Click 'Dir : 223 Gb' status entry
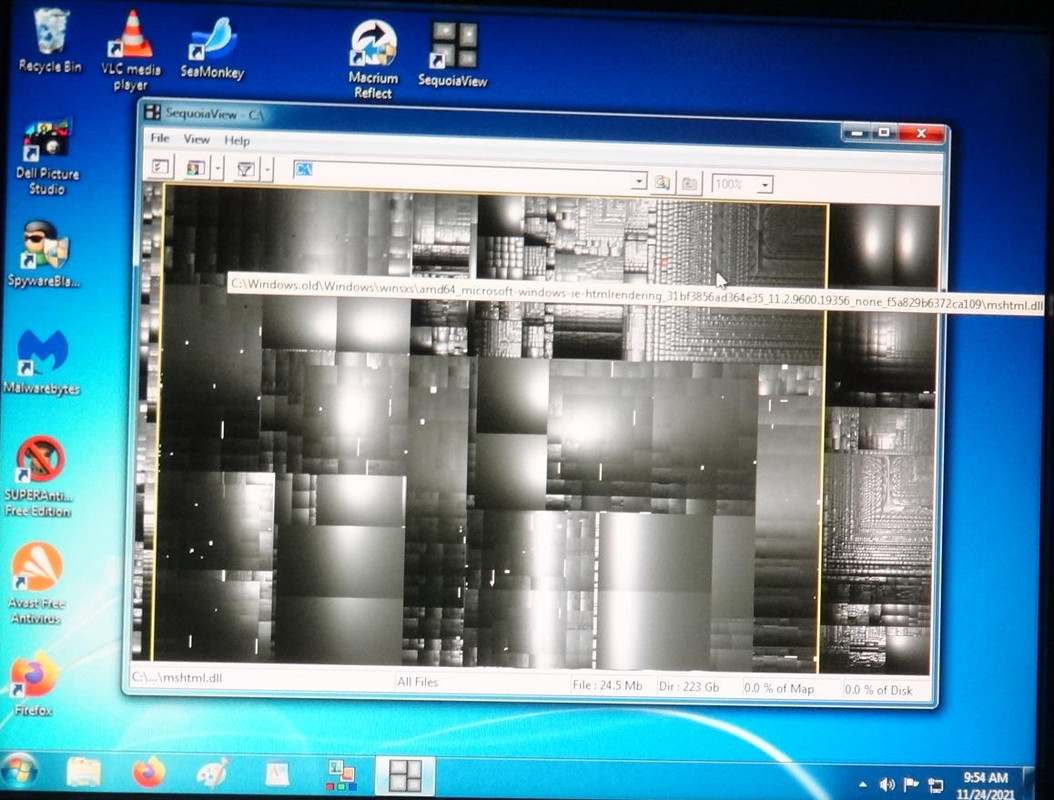The height and width of the screenshot is (800, 1054). click(x=689, y=686)
